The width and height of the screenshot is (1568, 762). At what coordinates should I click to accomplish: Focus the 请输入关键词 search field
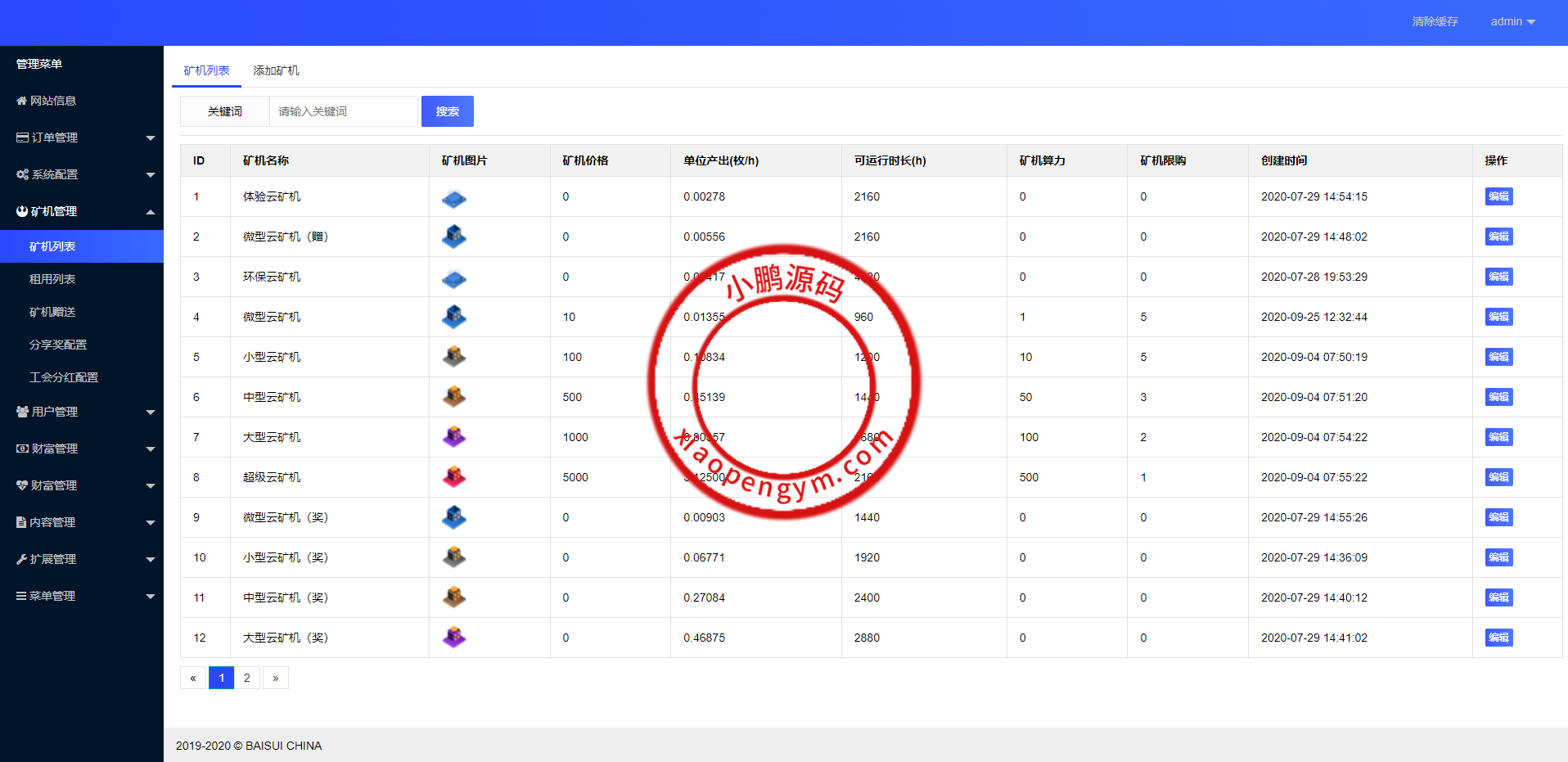point(343,111)
